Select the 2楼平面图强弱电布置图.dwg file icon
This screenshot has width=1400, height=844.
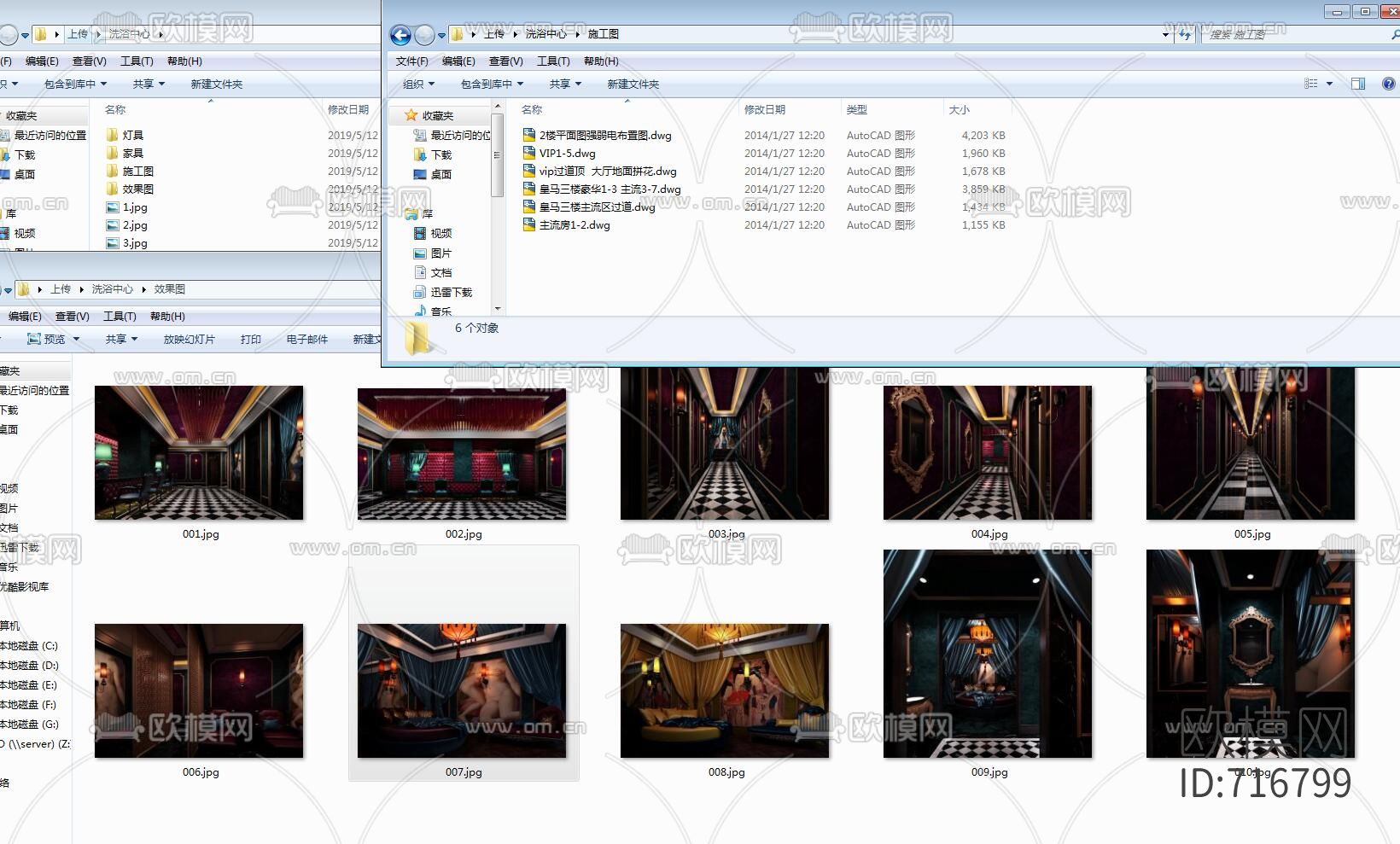point(529,135)
